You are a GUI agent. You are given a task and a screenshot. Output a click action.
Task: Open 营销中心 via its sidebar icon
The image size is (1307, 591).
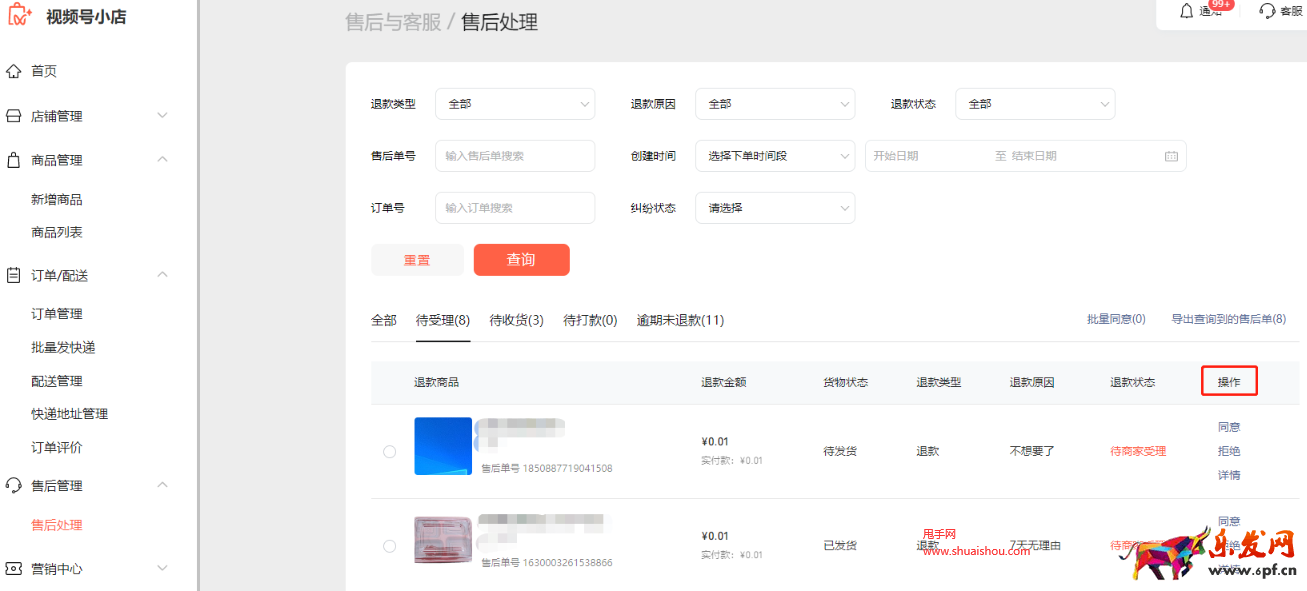[14, 568]
